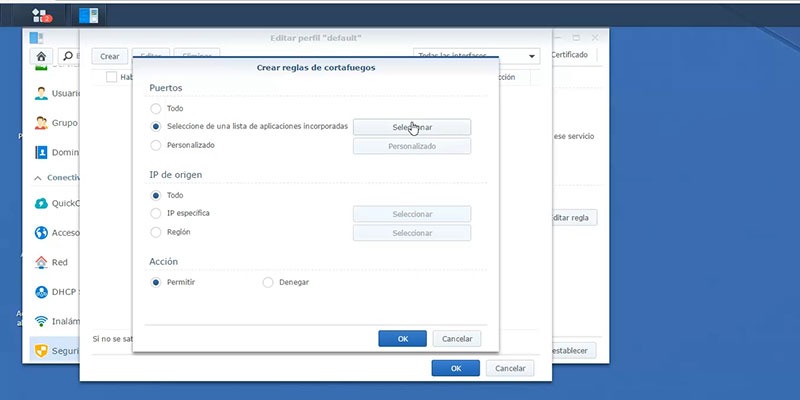Close the Control Panel window

pos(595,38)
